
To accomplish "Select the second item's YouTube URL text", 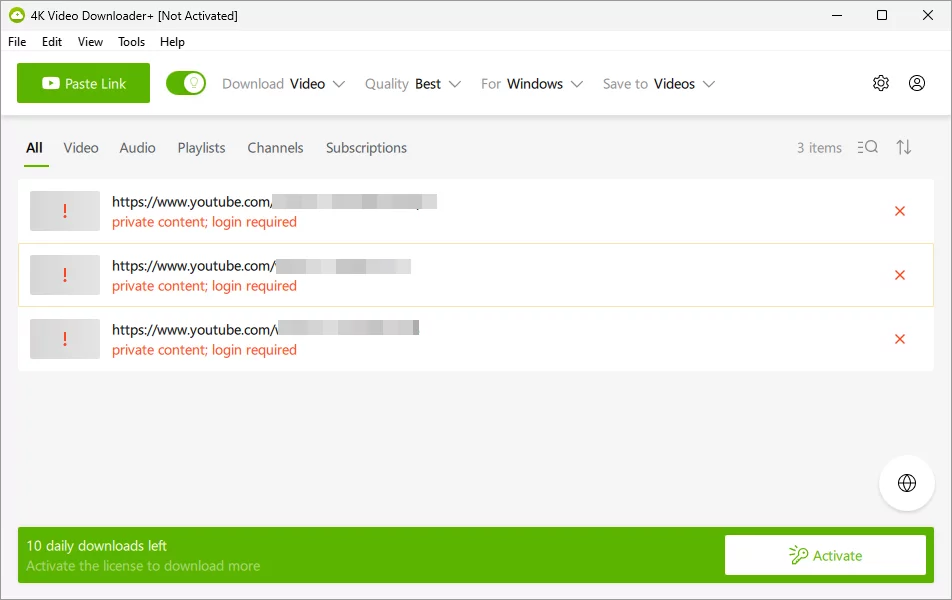I will pyautogui.click(x=261, y=266).
